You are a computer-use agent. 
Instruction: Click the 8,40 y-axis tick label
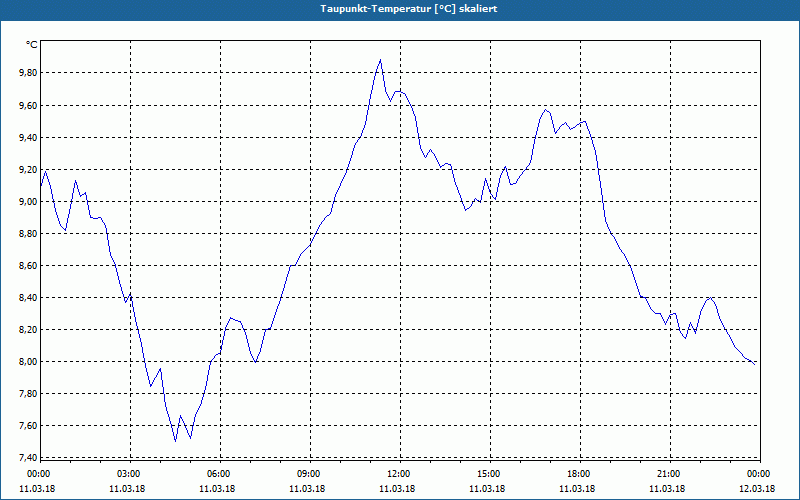(28, 297)
